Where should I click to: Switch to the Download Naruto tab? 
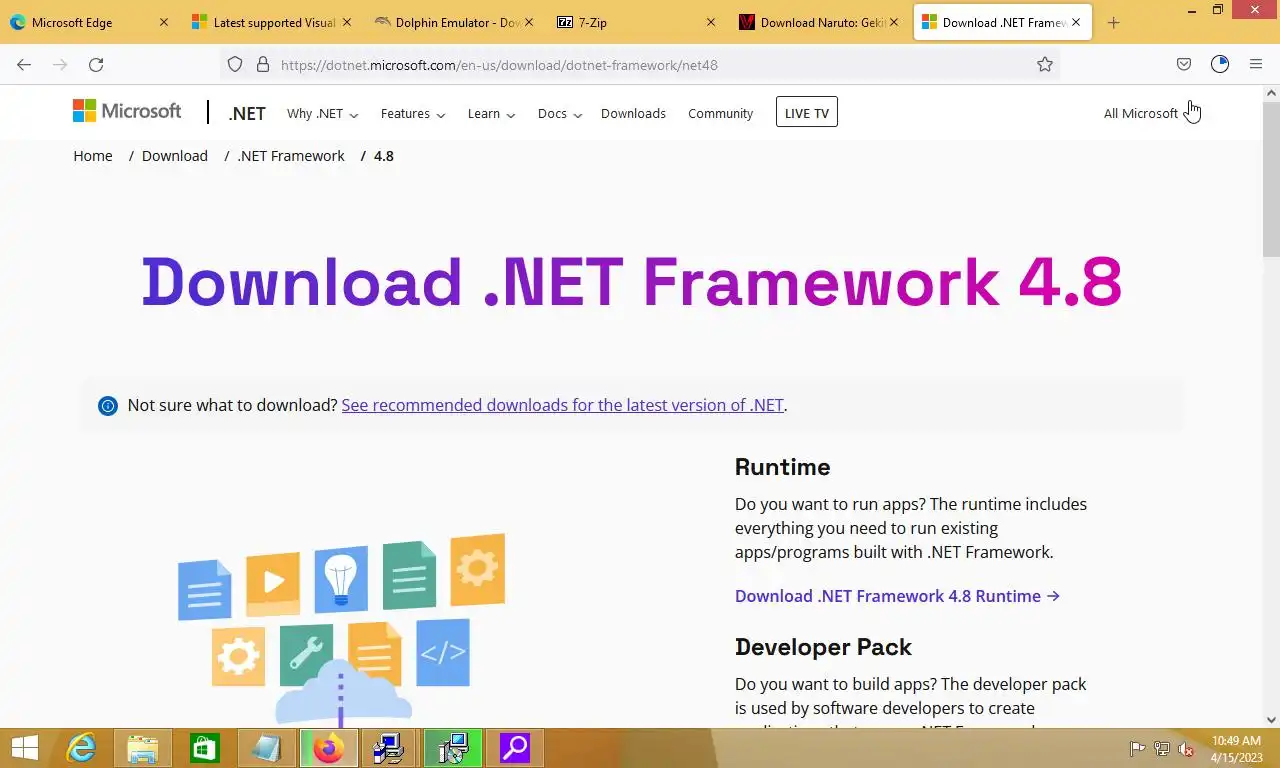coord(822,22)
